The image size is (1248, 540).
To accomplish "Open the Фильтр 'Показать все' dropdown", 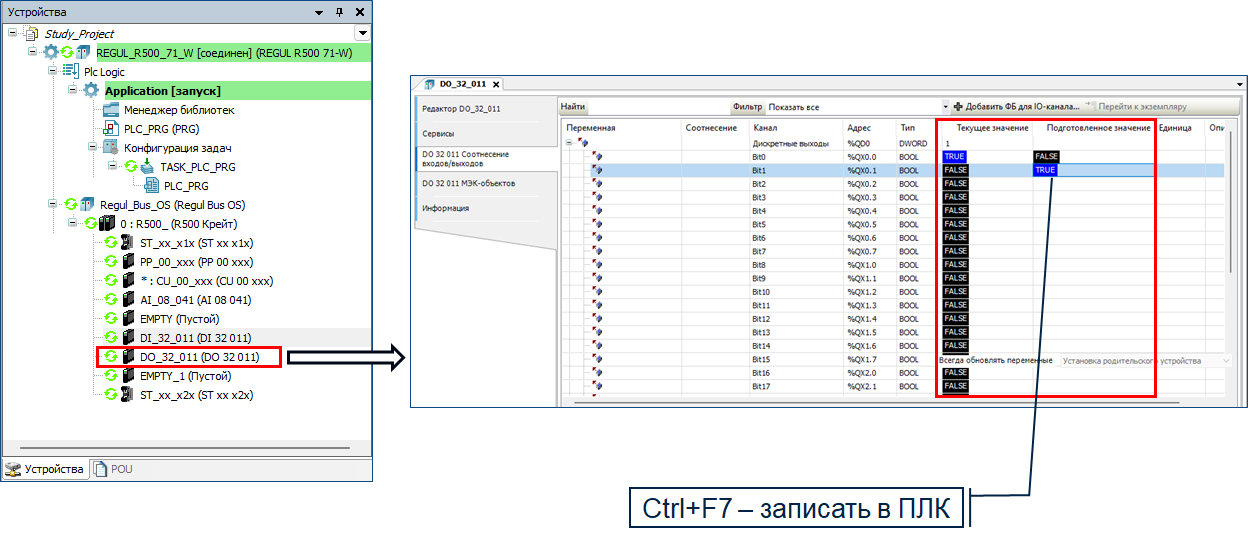I will [x=946, y=107].
